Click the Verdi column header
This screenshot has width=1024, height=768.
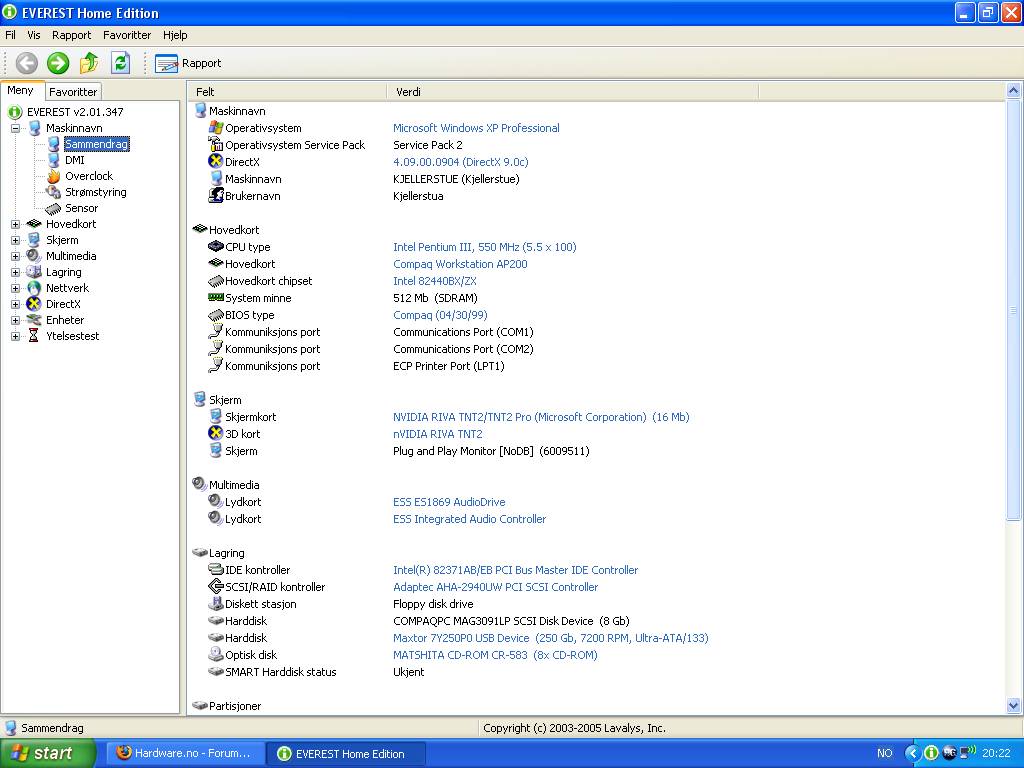573,92
